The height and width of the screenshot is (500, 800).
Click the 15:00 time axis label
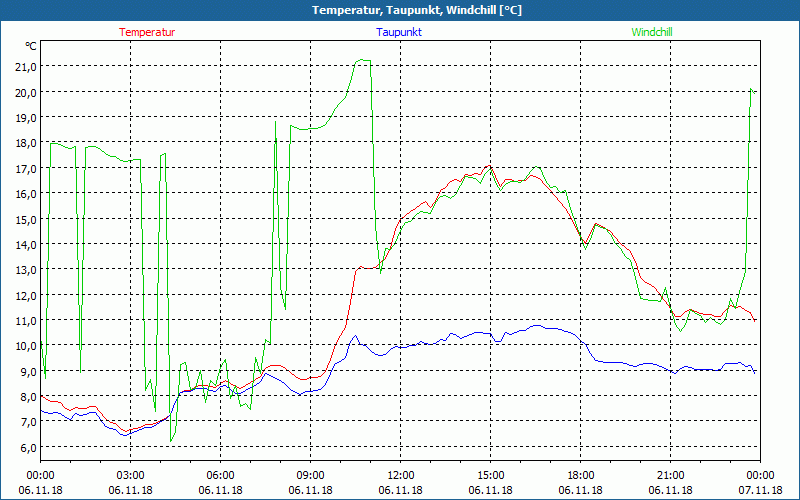pyautogui.click(x=490, y=476)
